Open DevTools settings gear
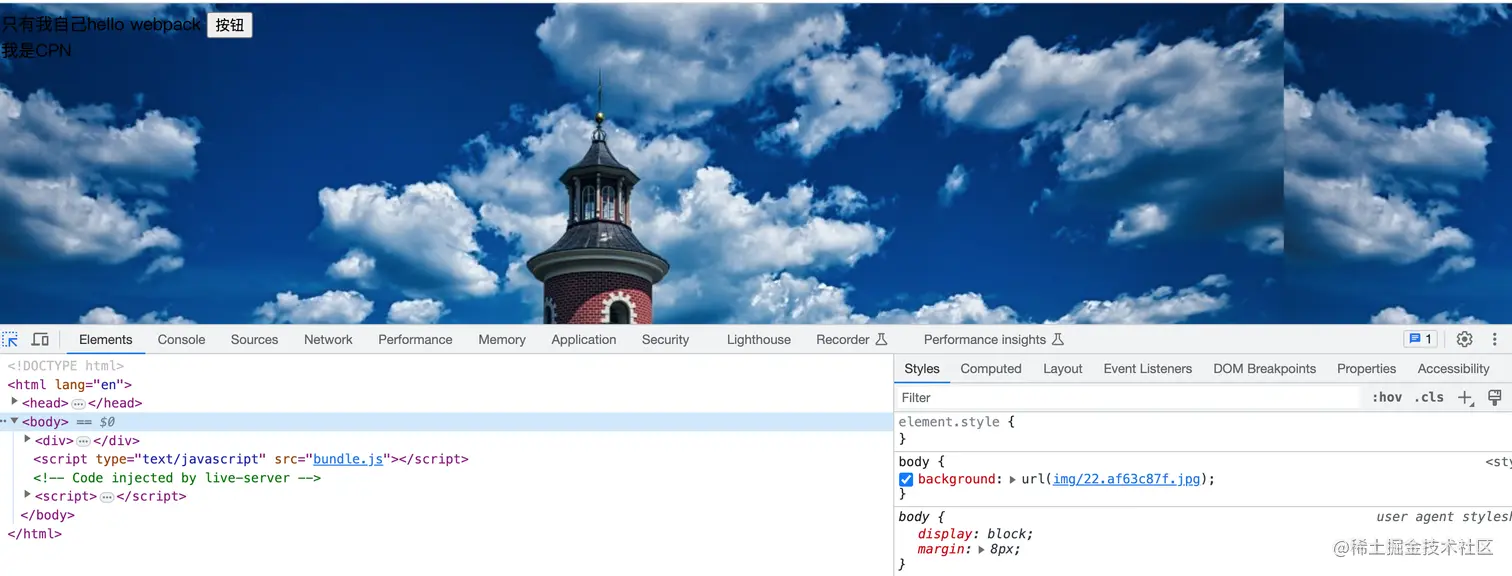The width and height of the screenshot is (1512, 576). coord(1464,340)
